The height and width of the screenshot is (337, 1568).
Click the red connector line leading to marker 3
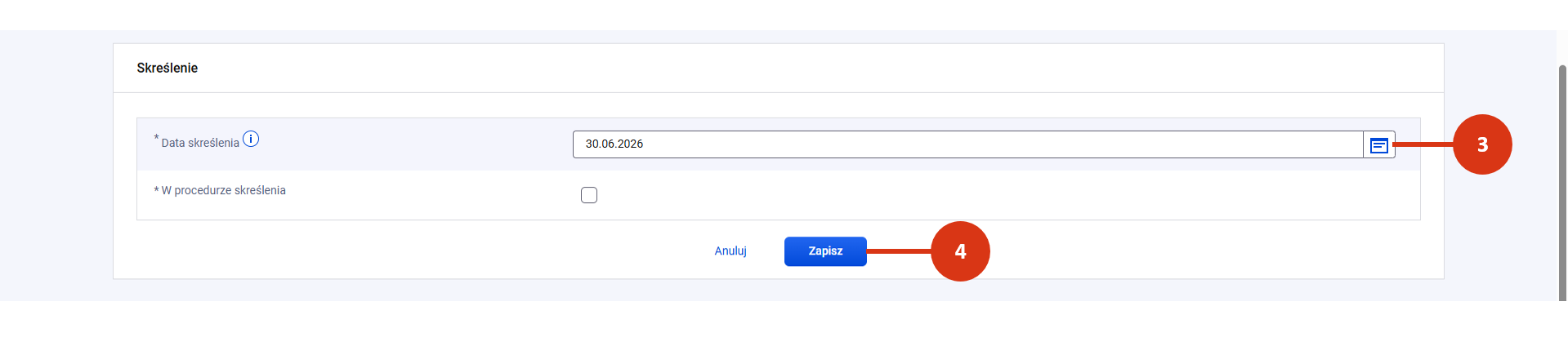tap(1423, 144)
